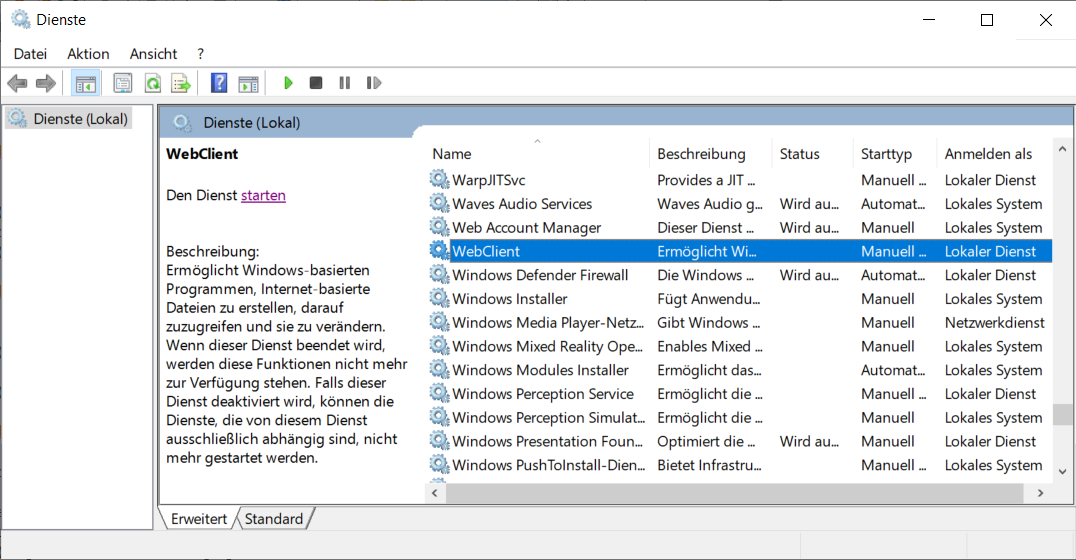Click the Forward arrow in toolbar
Image resolution: width=1076 pixels, height=560 pixels.
pyautogui.click(x=46, y=84)
